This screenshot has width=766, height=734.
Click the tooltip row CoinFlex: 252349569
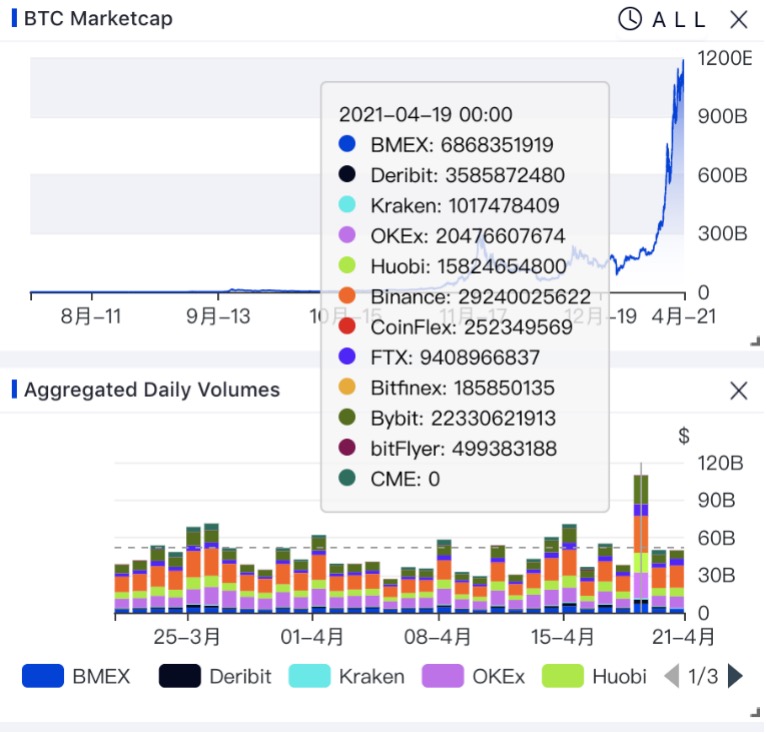tap(455, 327)
